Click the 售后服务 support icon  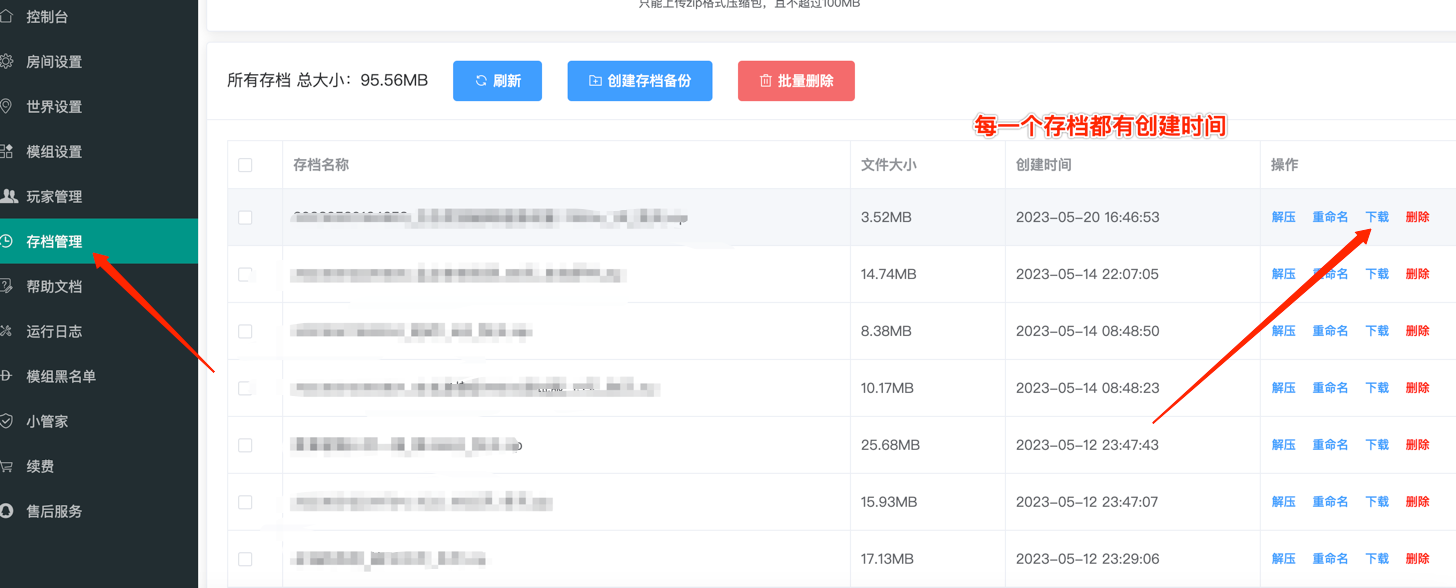click(7, 511)
